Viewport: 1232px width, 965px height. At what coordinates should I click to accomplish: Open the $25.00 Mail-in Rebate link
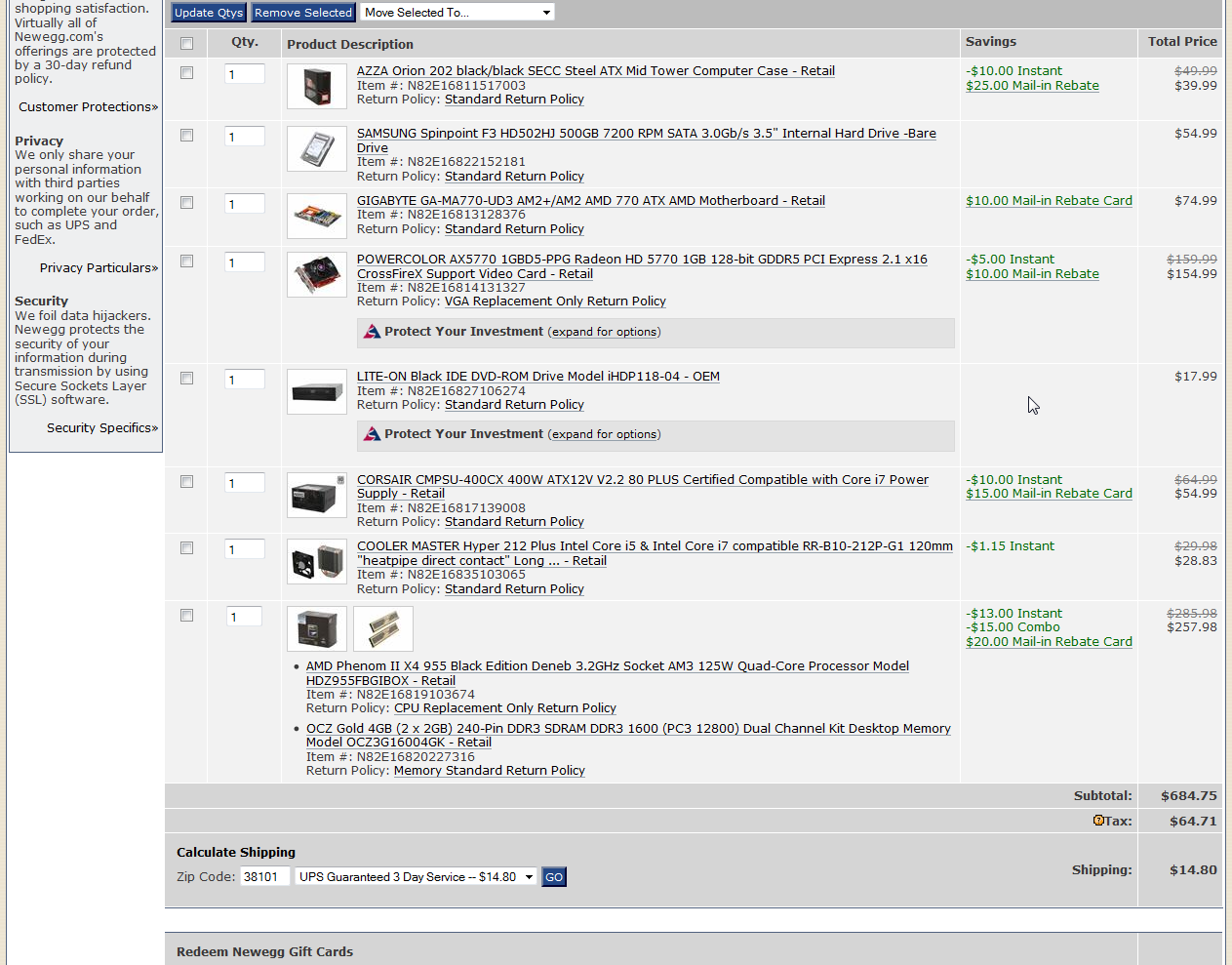[x=1032, y=86]
